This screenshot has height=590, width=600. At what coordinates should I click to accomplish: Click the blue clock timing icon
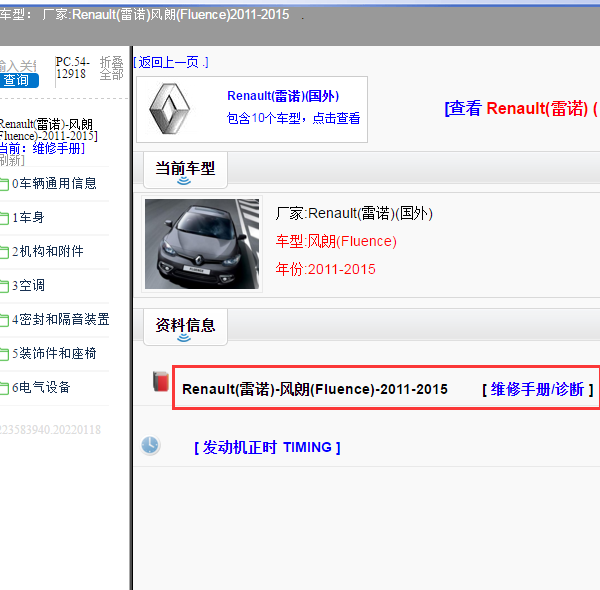click(x=150, y=445)
